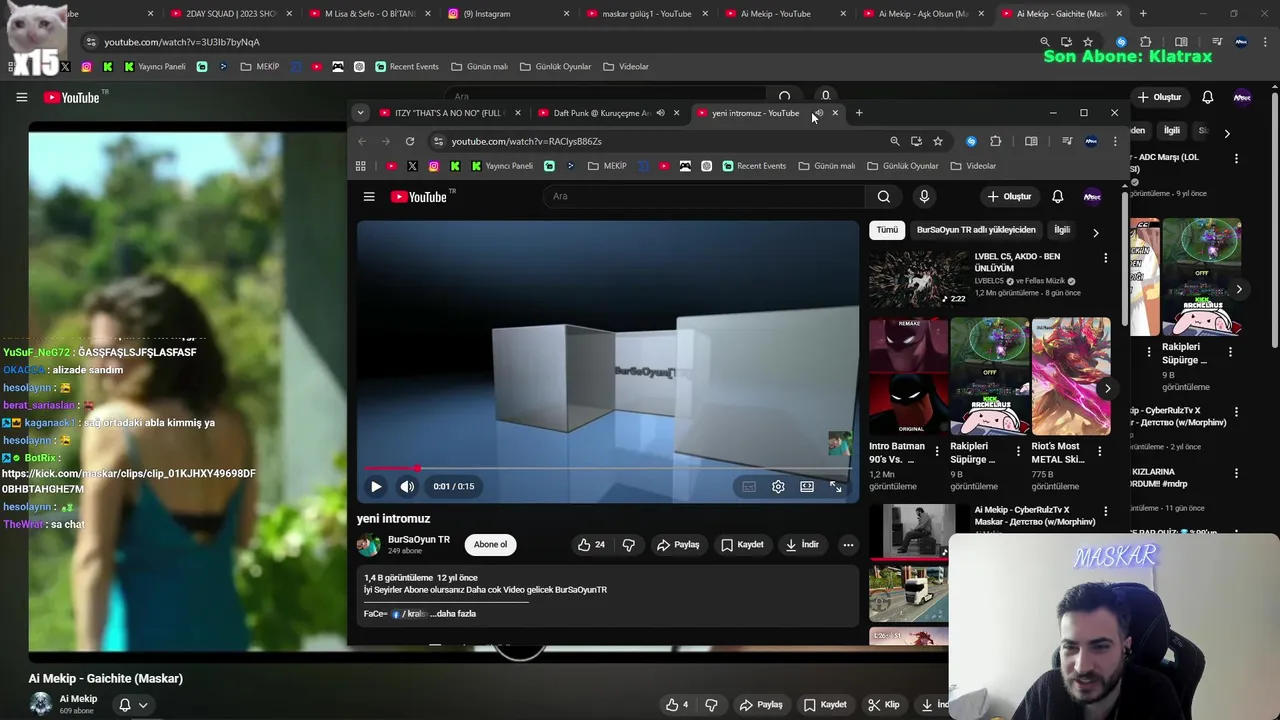Enter fullscreen in front video player
Viewport: 1280px width, 720px height.
coord(836,487)
